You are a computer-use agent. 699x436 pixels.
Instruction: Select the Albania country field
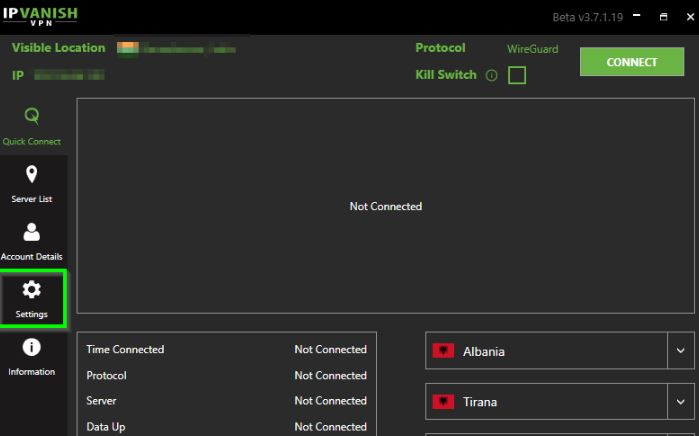point(560,350)
